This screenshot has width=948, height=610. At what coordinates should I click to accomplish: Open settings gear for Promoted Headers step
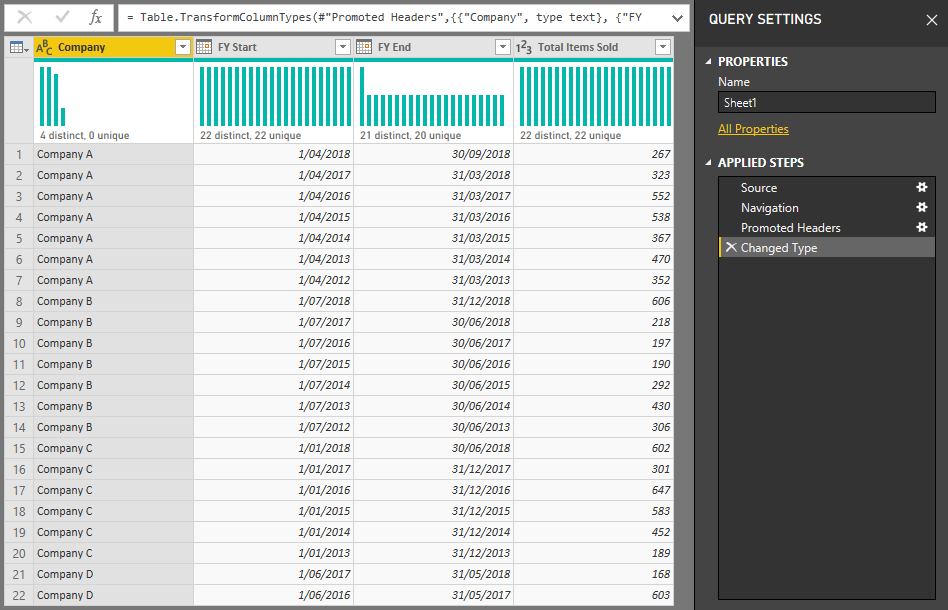pyautogui.click(x=922, y=227)
